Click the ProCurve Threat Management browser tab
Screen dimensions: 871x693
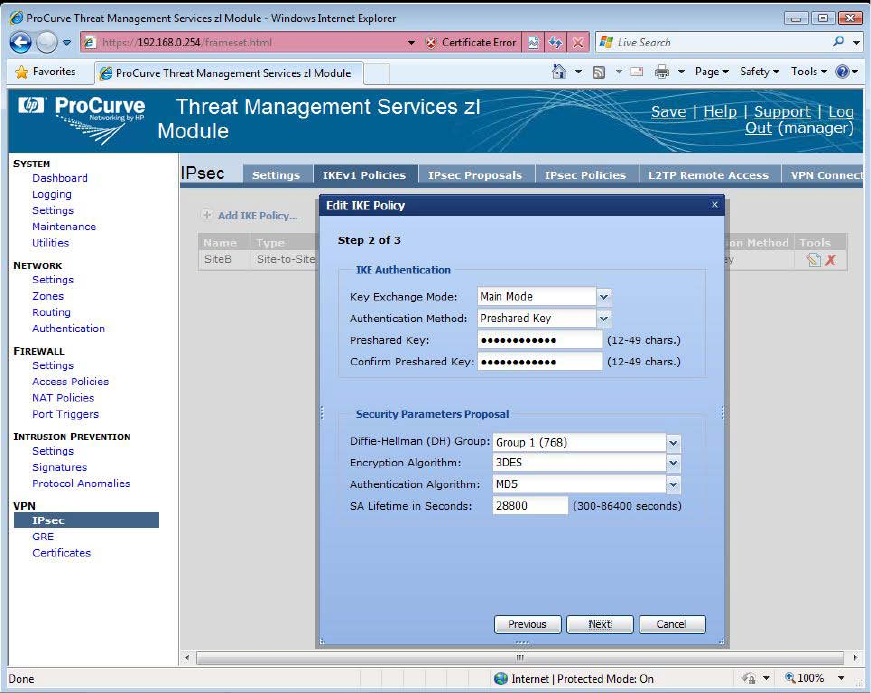[x=229, y=73]
